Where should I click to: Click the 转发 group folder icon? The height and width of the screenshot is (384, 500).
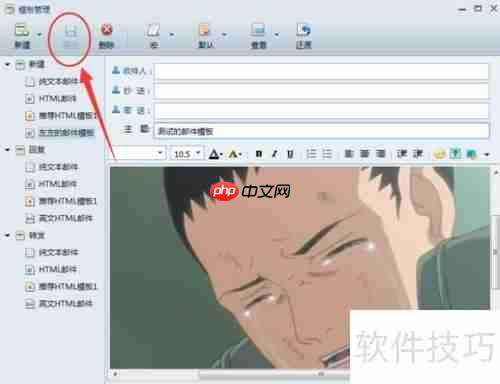click(20, 236)
